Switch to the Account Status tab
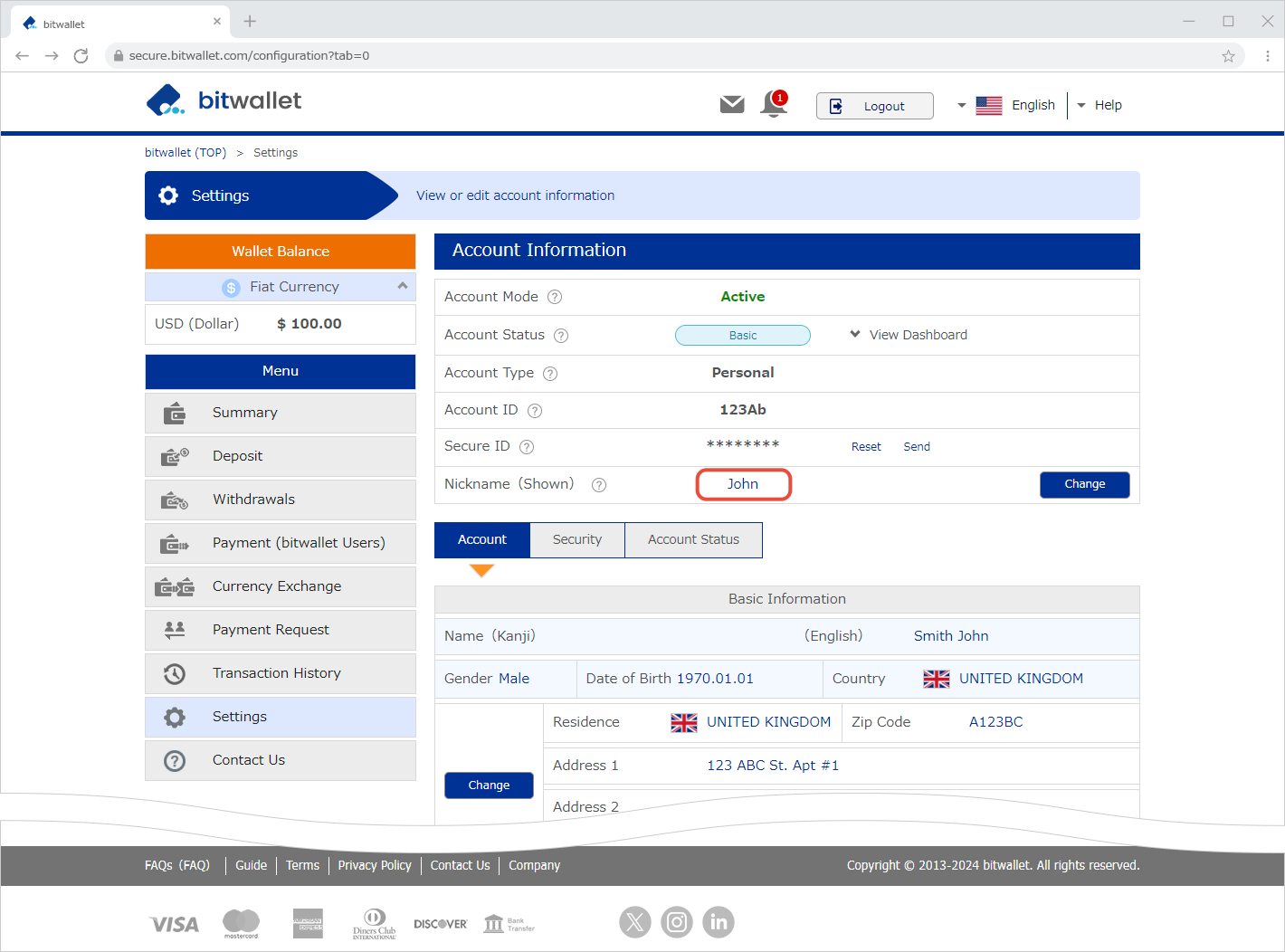The height and width of the screenshot is (952, 1285). coord(693,539)
